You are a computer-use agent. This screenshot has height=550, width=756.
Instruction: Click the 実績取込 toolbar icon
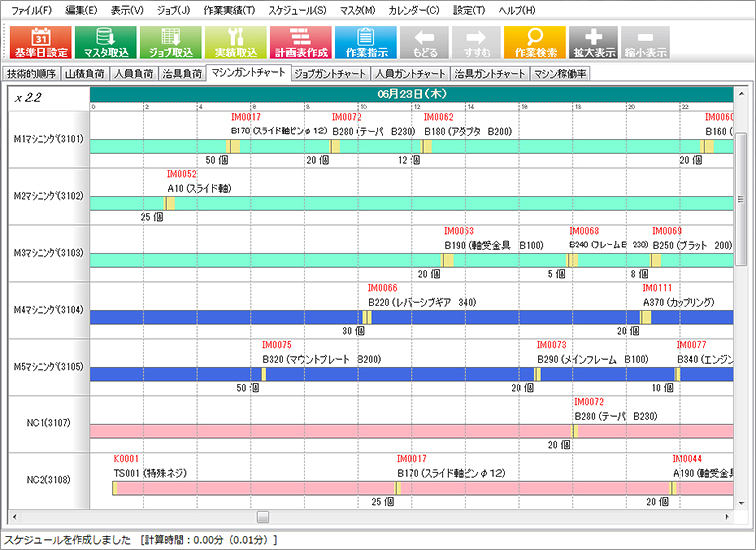[x=235, y=41]
